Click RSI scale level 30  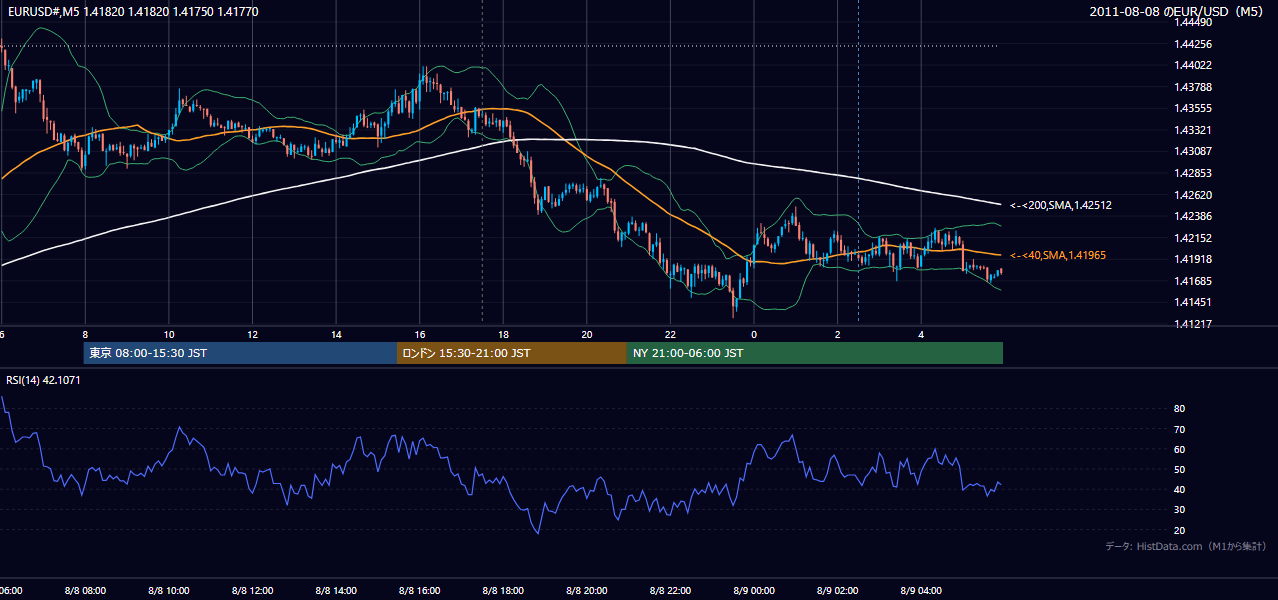(1180, 510)
